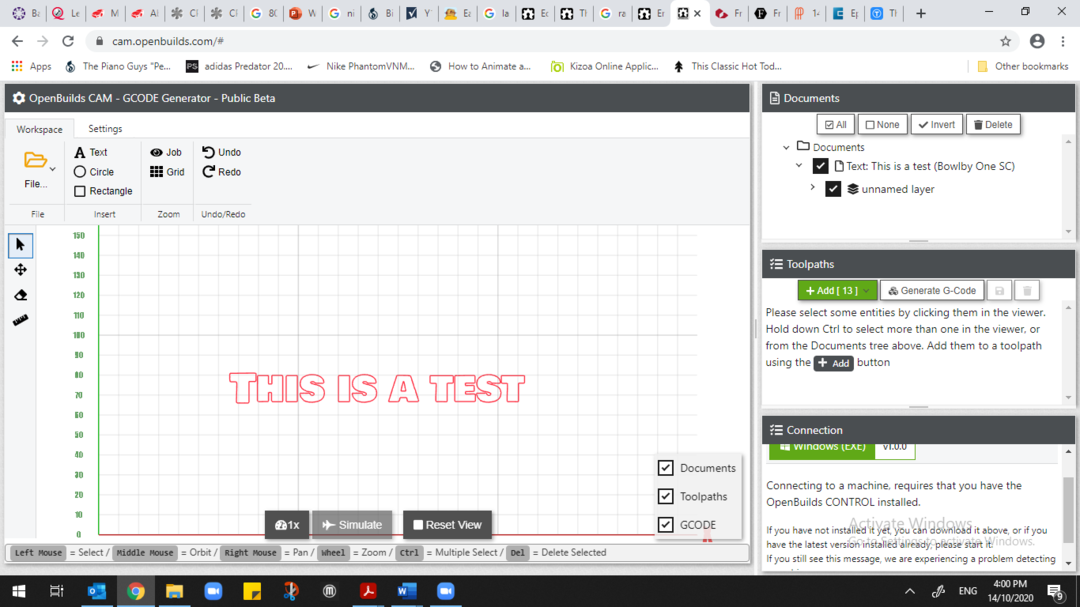This screenshot has width=1080, height=607.
Task: Insert a Circle shape
Action: 94,172
